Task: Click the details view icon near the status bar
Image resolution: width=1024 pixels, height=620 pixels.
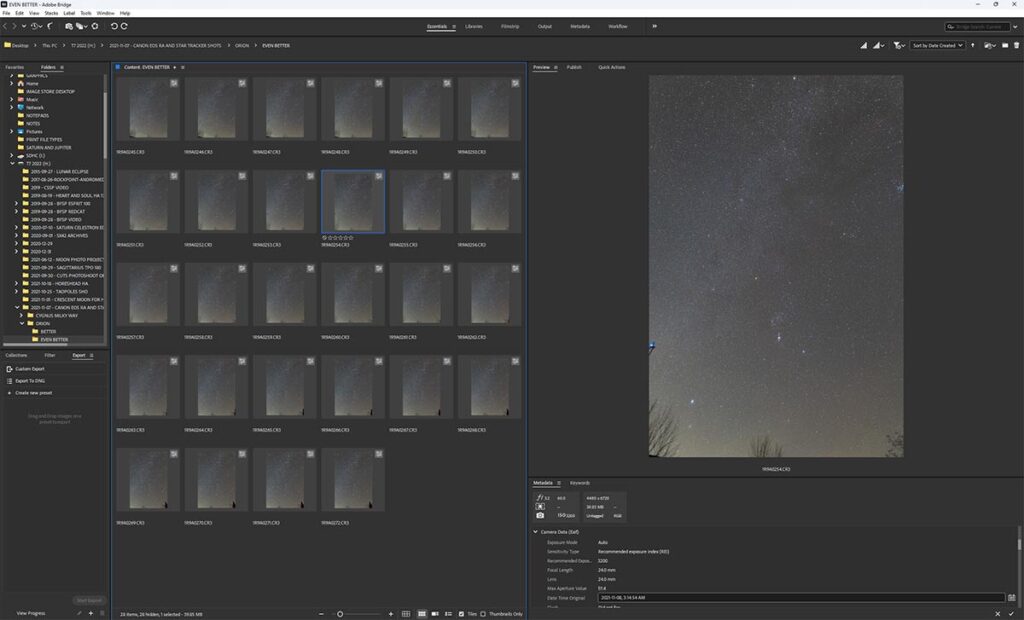Action: pyautogui.click(x=447, y=614)
